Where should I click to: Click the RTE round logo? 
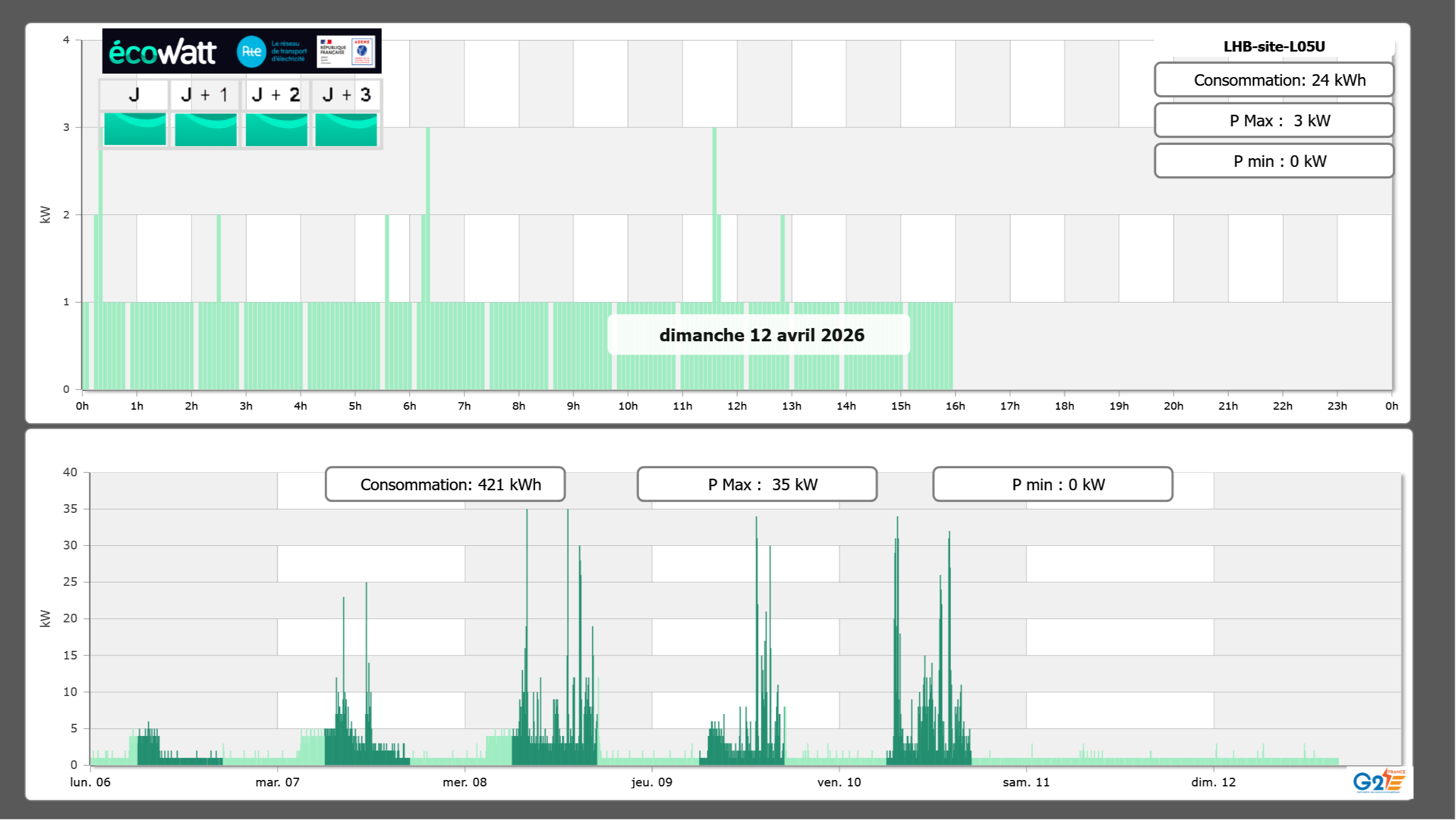(x=251, y=52)
